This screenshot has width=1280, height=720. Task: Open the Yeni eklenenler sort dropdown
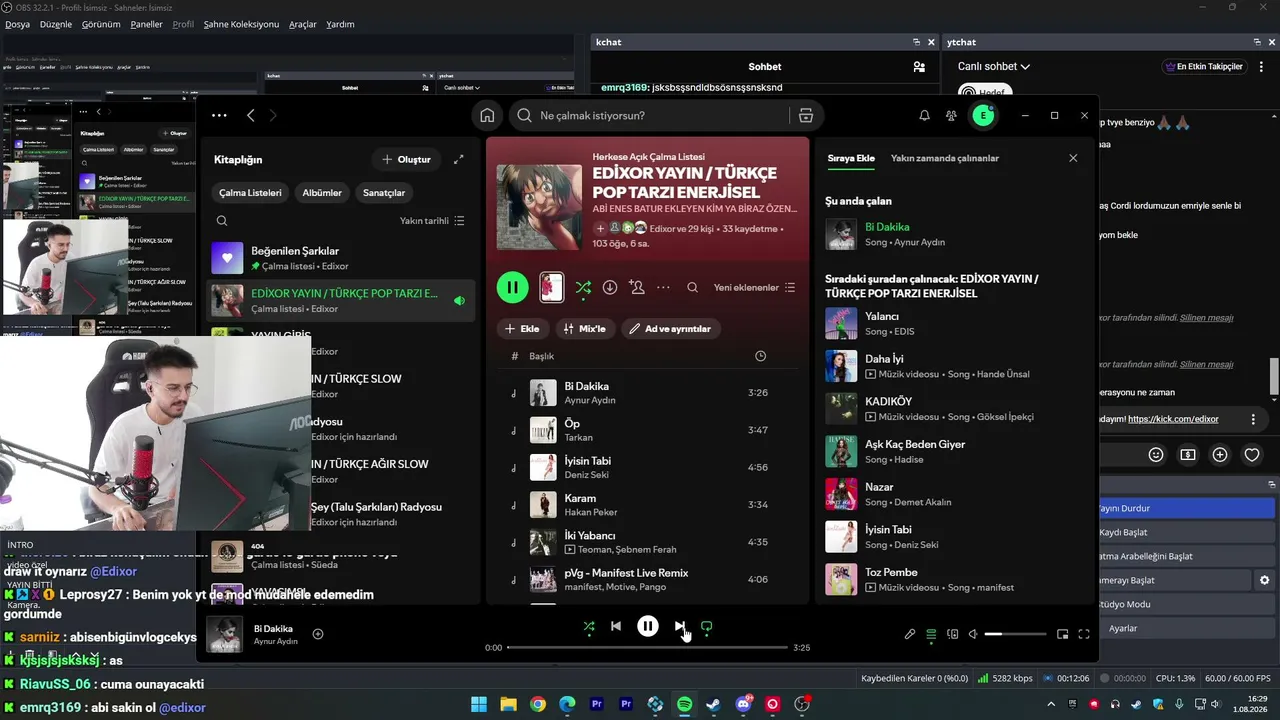(754, 288)
